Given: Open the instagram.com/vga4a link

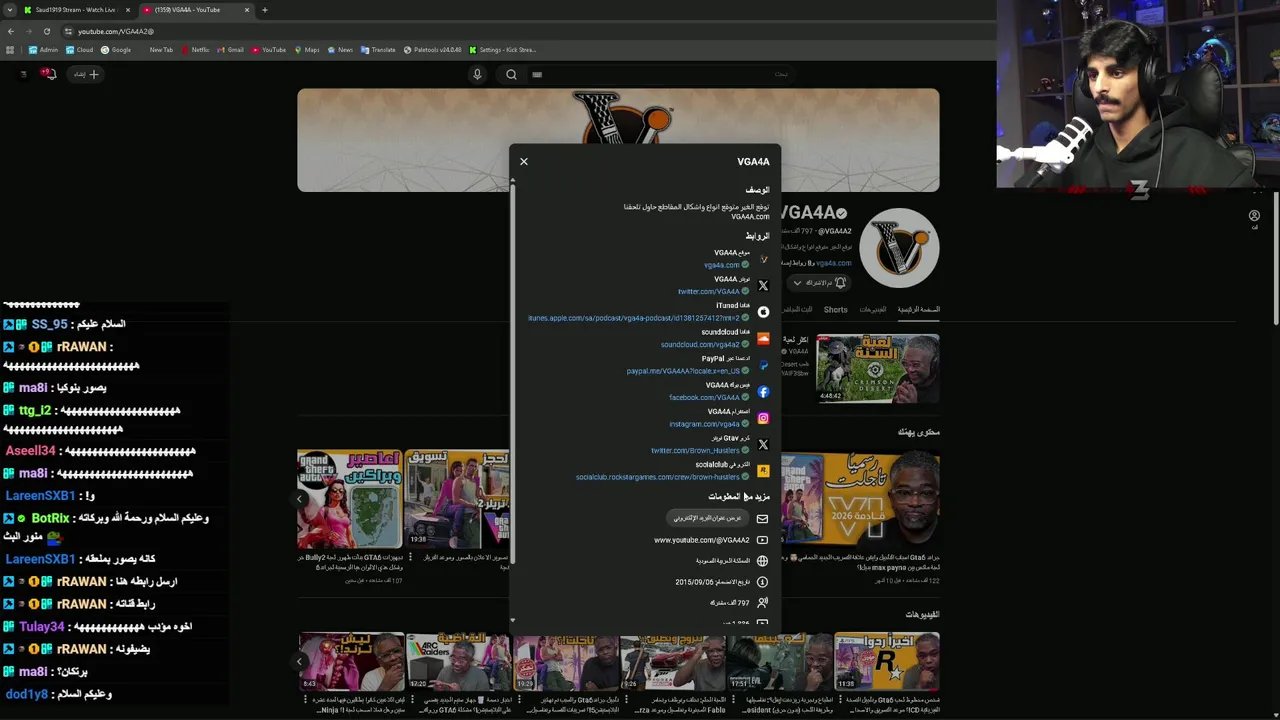Looking at the screenshot, I should 704,424.
